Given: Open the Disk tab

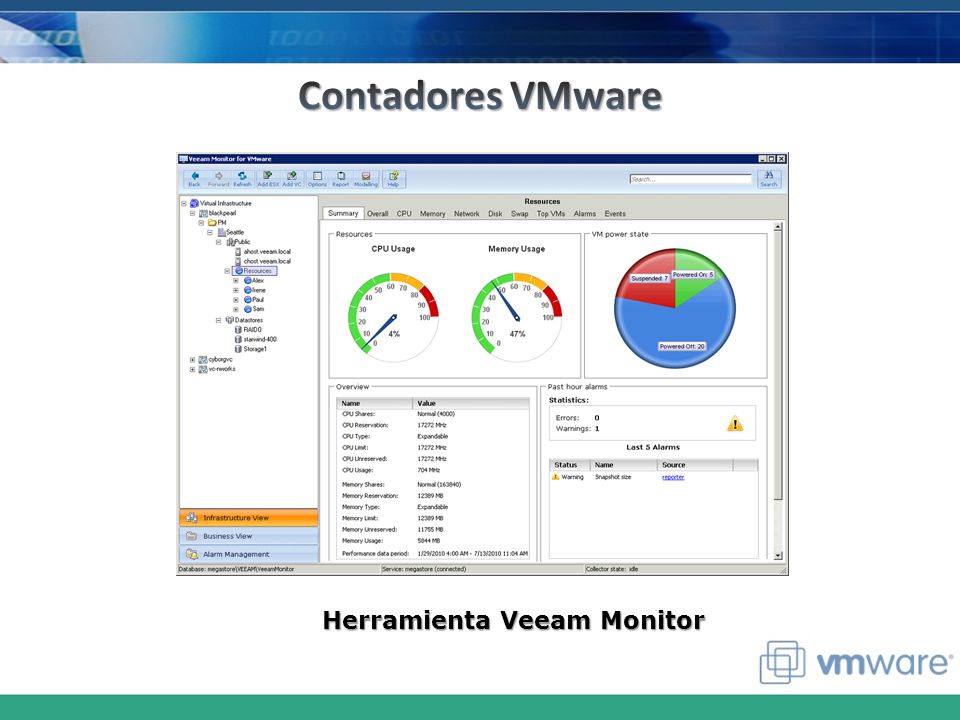Looking at the screenshot, I should click(x=495, y=214).
